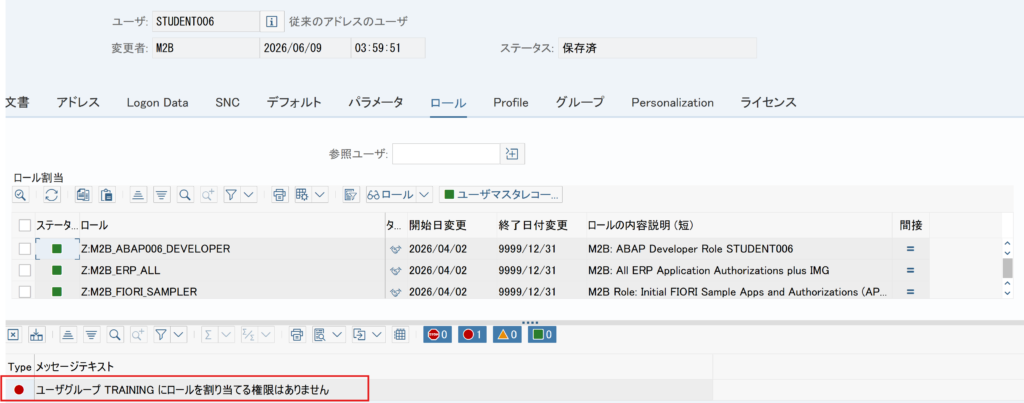
Task: Tick the checkbox for Z:M2B_ERP_ALL row
Action: click(25, 270)
